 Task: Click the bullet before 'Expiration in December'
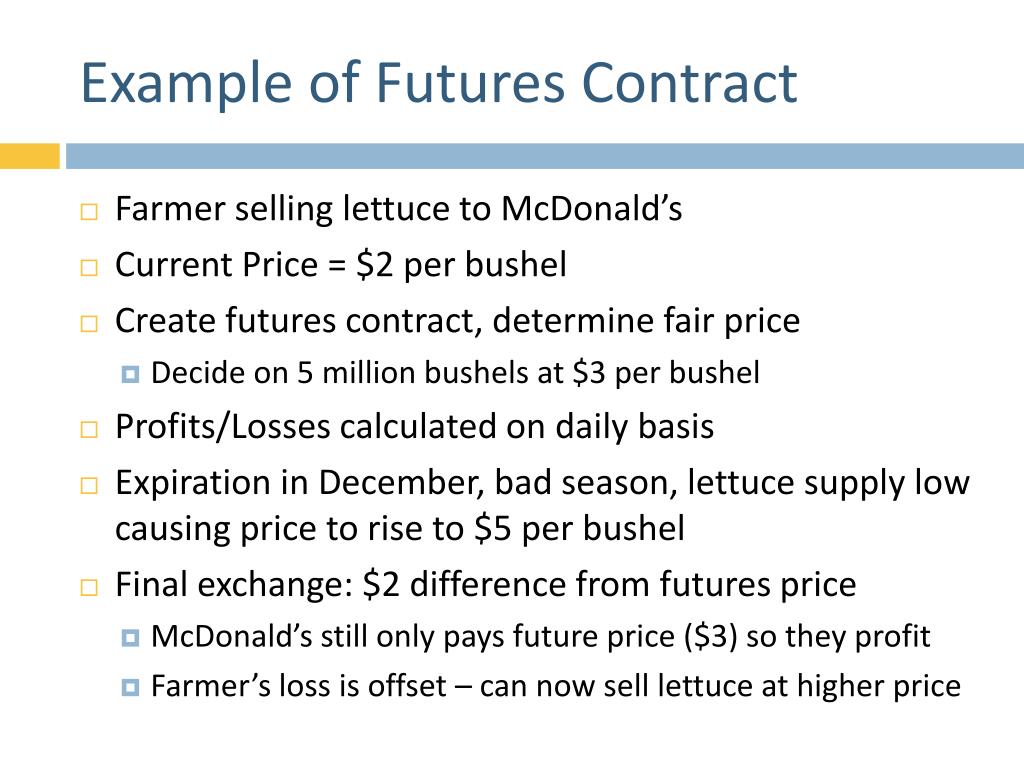(x=89, y=486)
